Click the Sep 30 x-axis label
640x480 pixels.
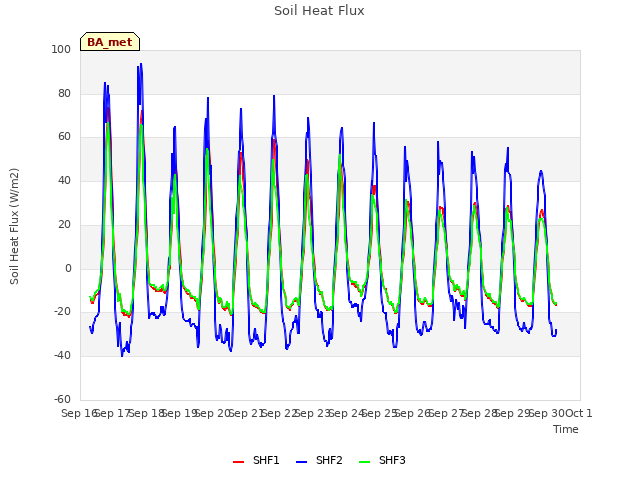(547, 413)
